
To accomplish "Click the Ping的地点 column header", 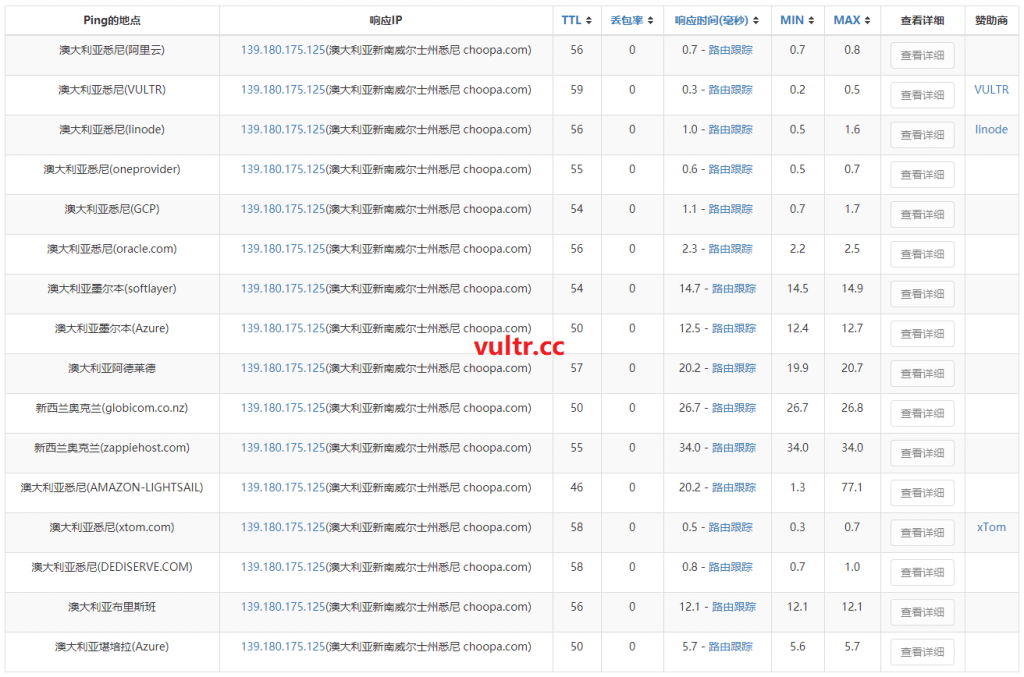I will 112,20.
